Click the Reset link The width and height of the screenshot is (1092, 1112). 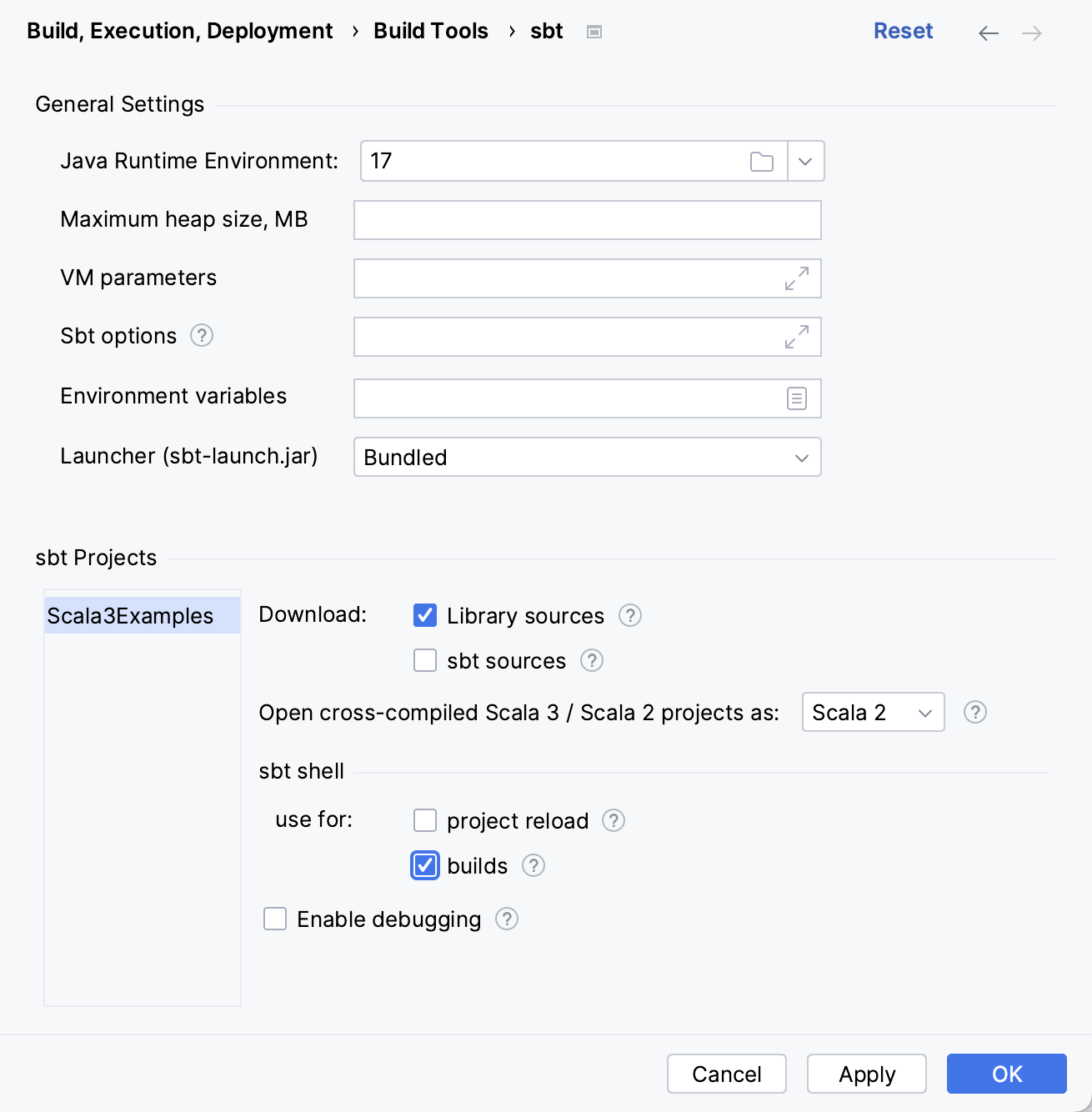(x=903, y=32)
